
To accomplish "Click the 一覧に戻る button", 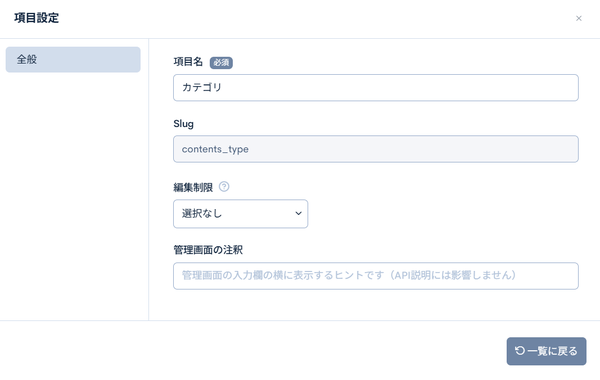I will click(x=546, y=351).
